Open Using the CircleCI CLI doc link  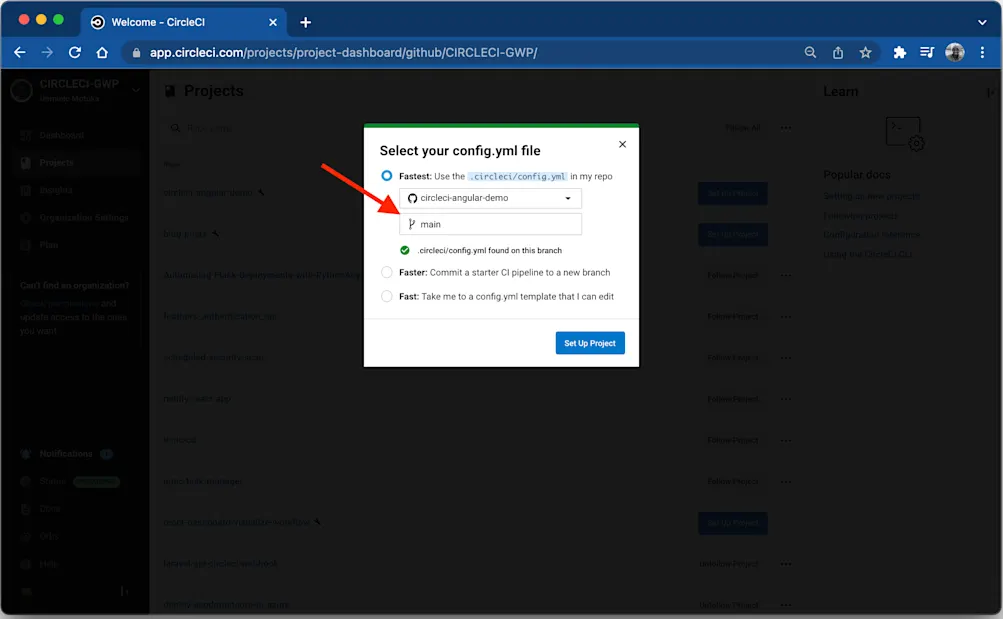pos(868,255)
